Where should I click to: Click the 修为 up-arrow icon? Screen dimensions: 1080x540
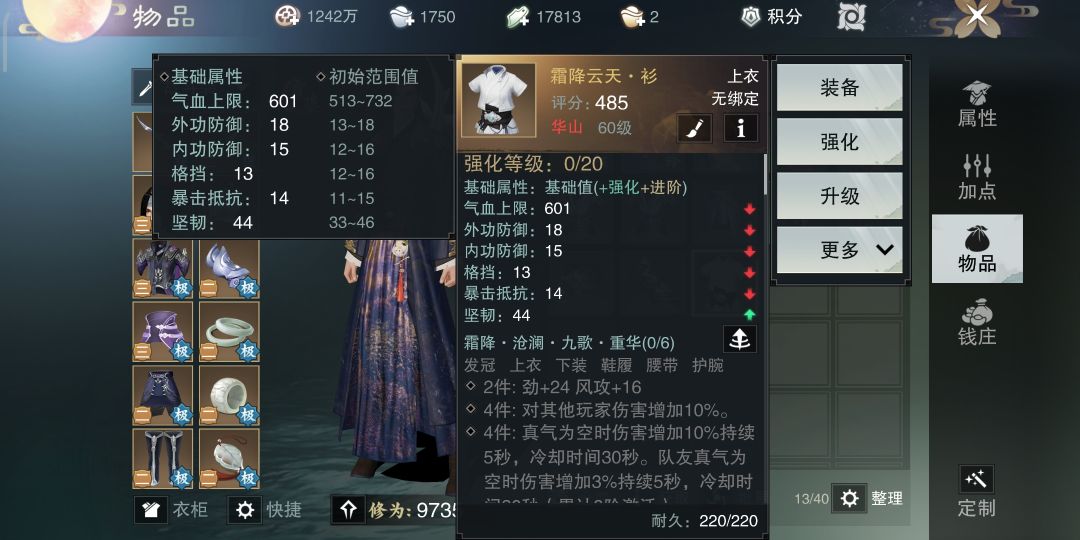click(x=349, y=510)
